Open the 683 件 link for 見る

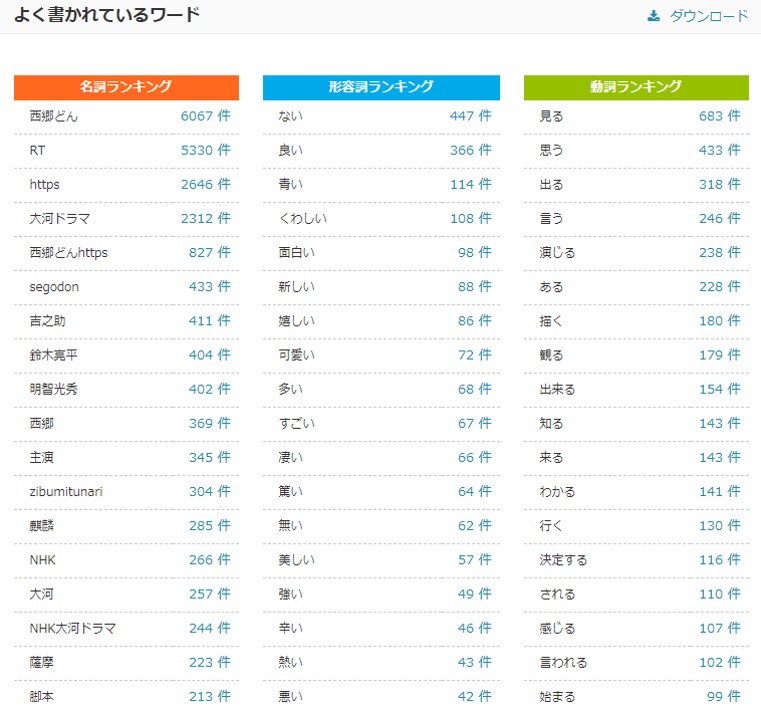tap(719, 116)
